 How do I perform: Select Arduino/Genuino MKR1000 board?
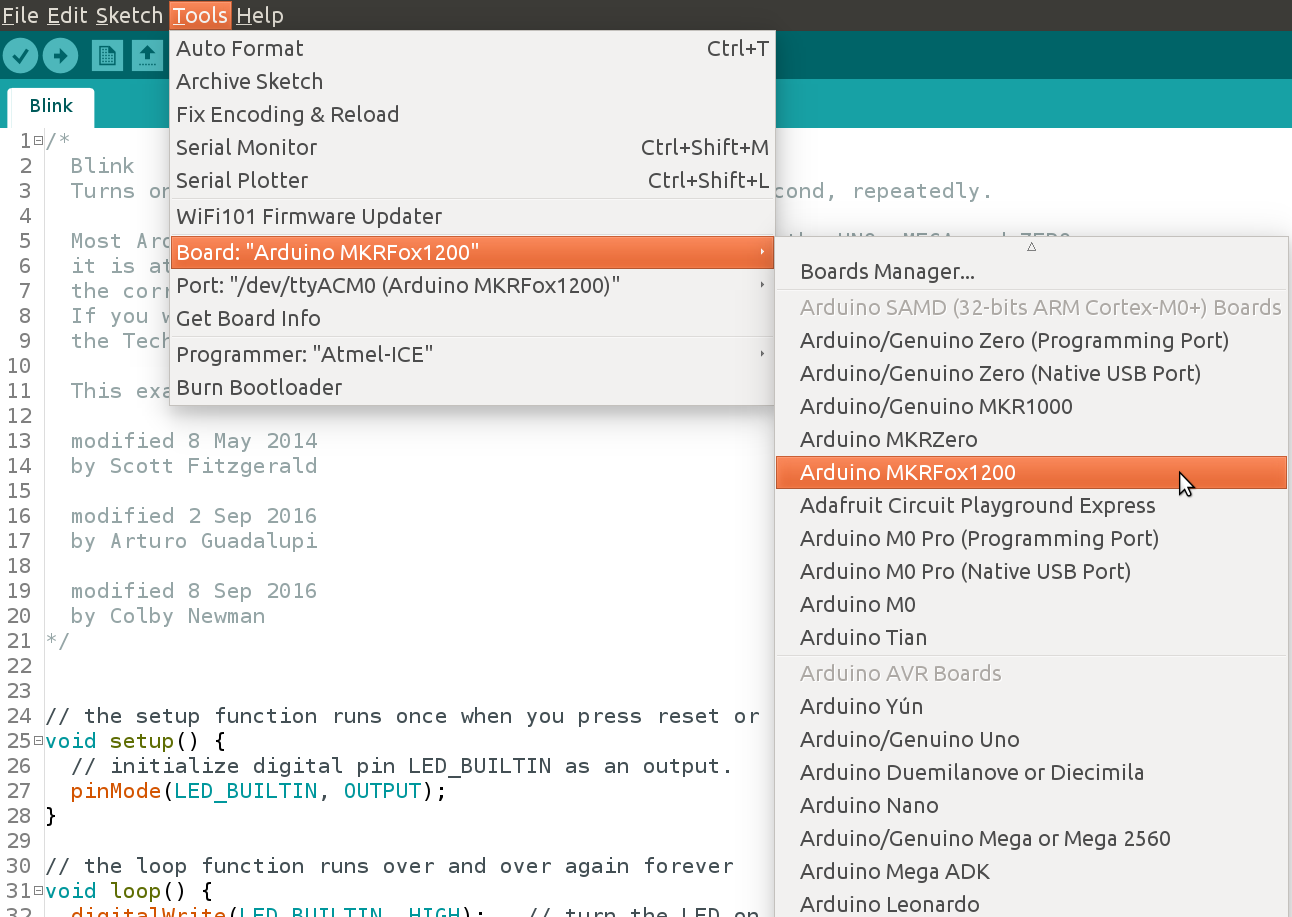pyautogui.click(x=1031, y=406)
